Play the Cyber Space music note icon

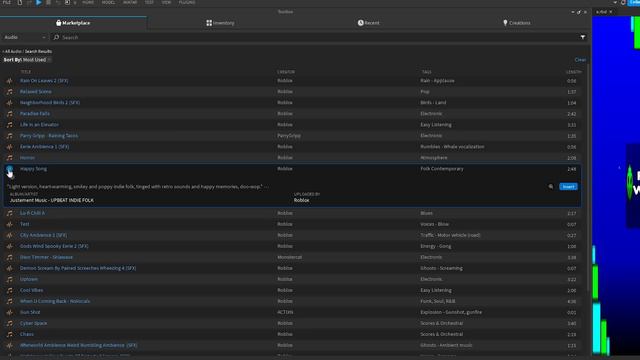(9, 323)
